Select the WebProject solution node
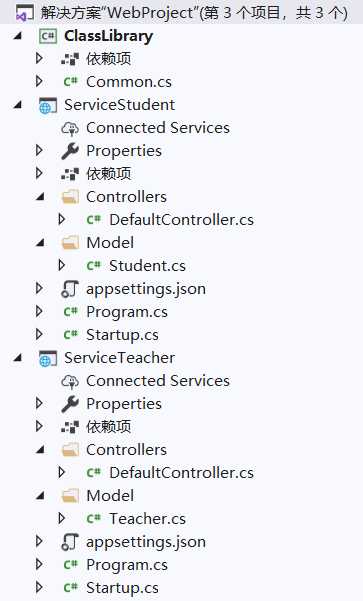Screen dimensions: 363x601 [x=194, y=13]
